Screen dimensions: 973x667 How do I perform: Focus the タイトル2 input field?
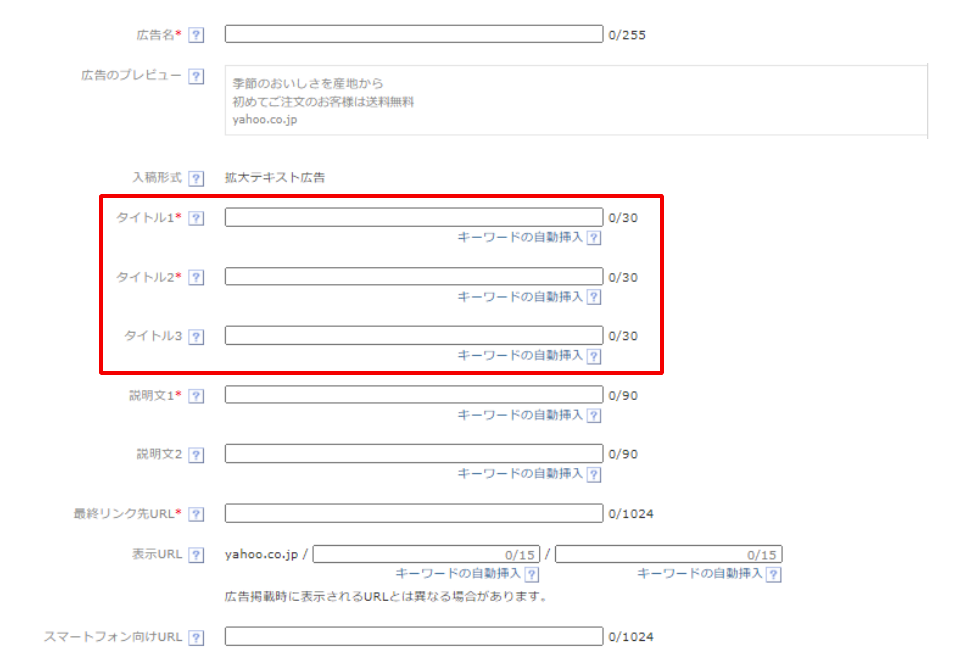(414, 276)
